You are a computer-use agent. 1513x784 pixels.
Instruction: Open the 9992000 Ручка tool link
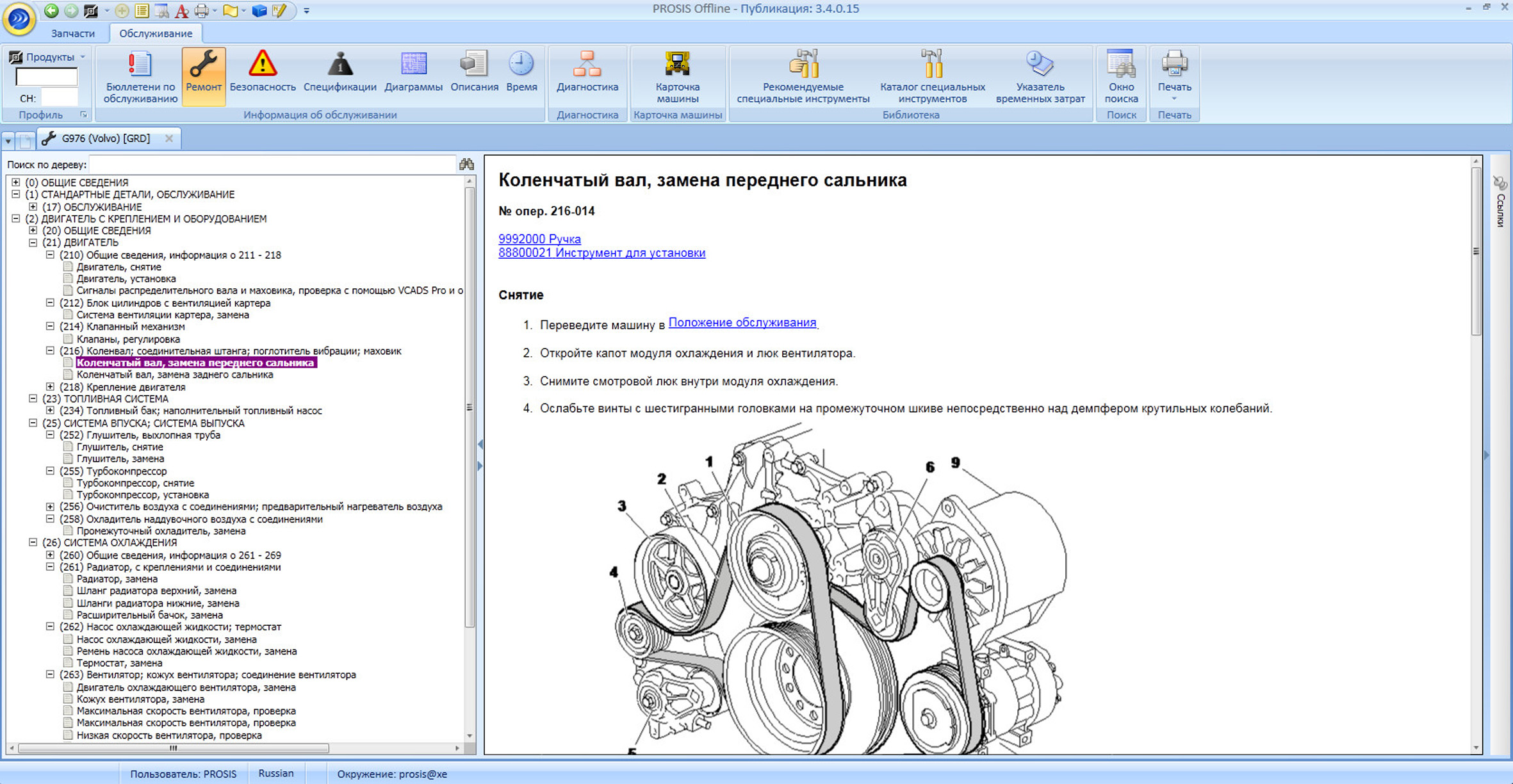pyautogui.click(x=539, y=239)
